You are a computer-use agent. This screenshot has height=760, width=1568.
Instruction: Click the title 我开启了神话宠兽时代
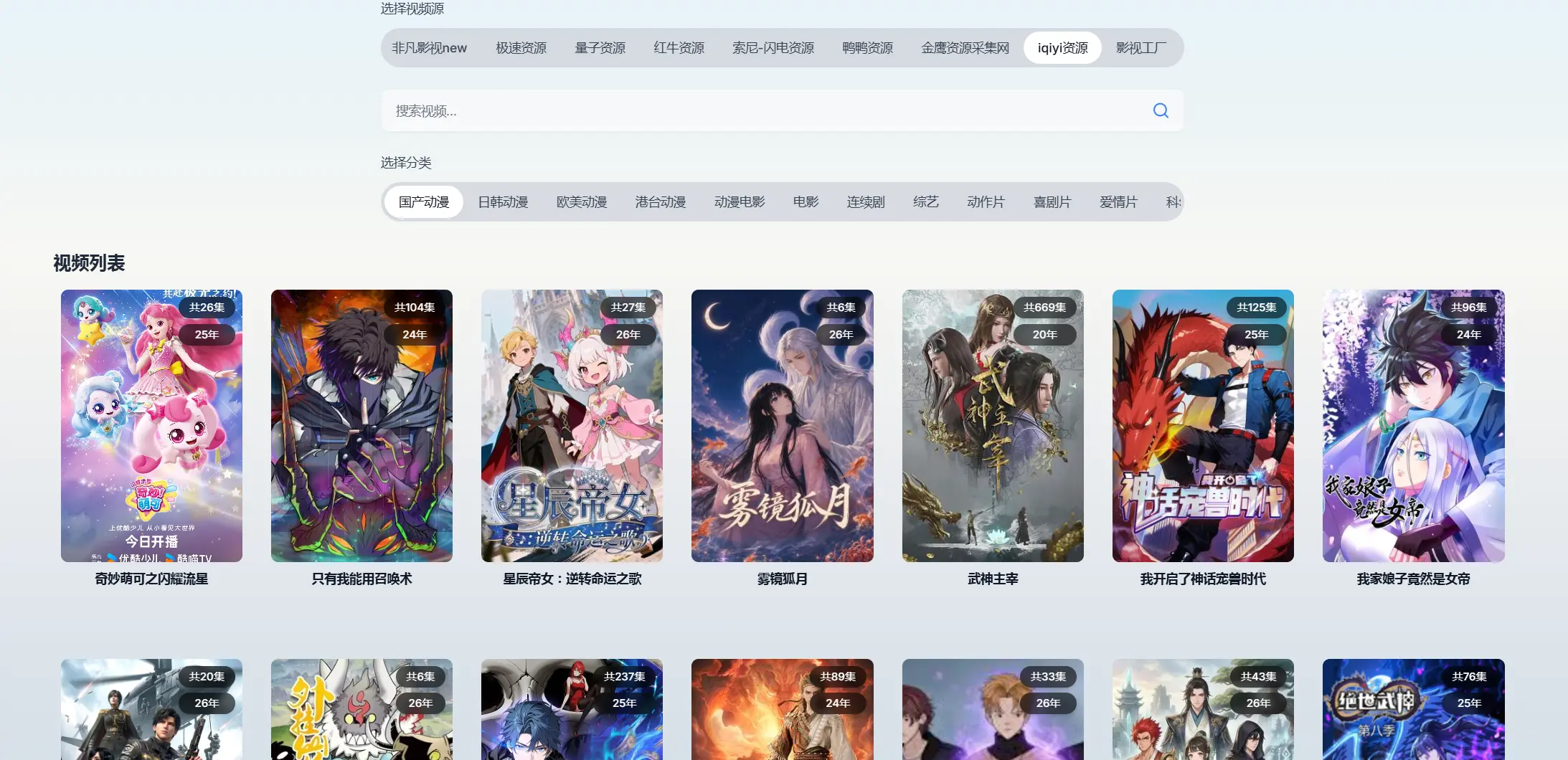tap(1203, 579)
